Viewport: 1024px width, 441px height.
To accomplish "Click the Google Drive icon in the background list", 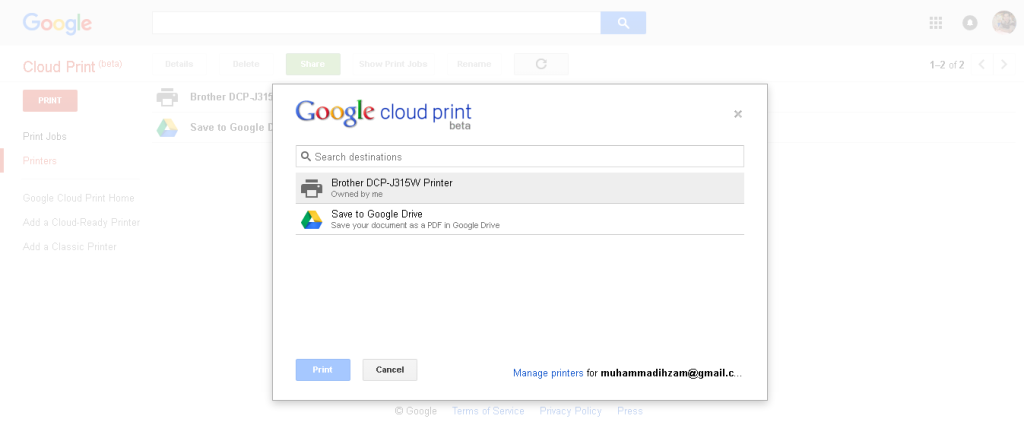I will coord(167,127).
